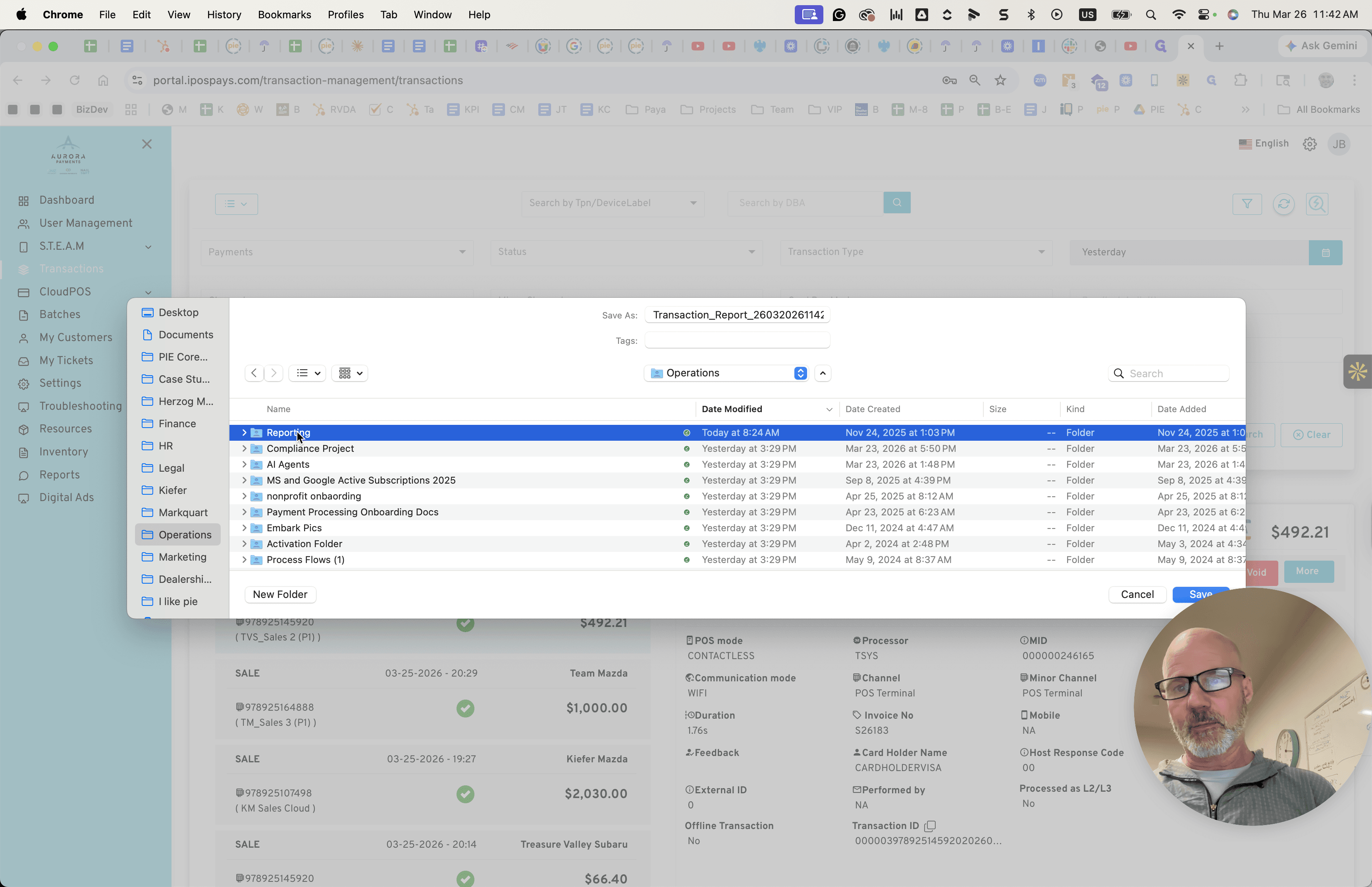Open the date range calendar button
This screenshot has height=887, width=1372.
(x=1326, y=252)
